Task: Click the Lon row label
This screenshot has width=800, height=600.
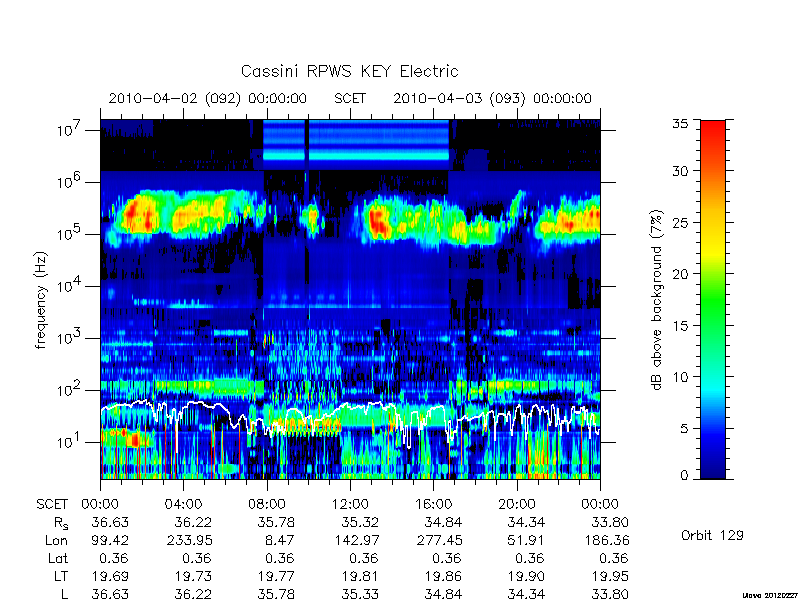Action: [x=56, y=540]
